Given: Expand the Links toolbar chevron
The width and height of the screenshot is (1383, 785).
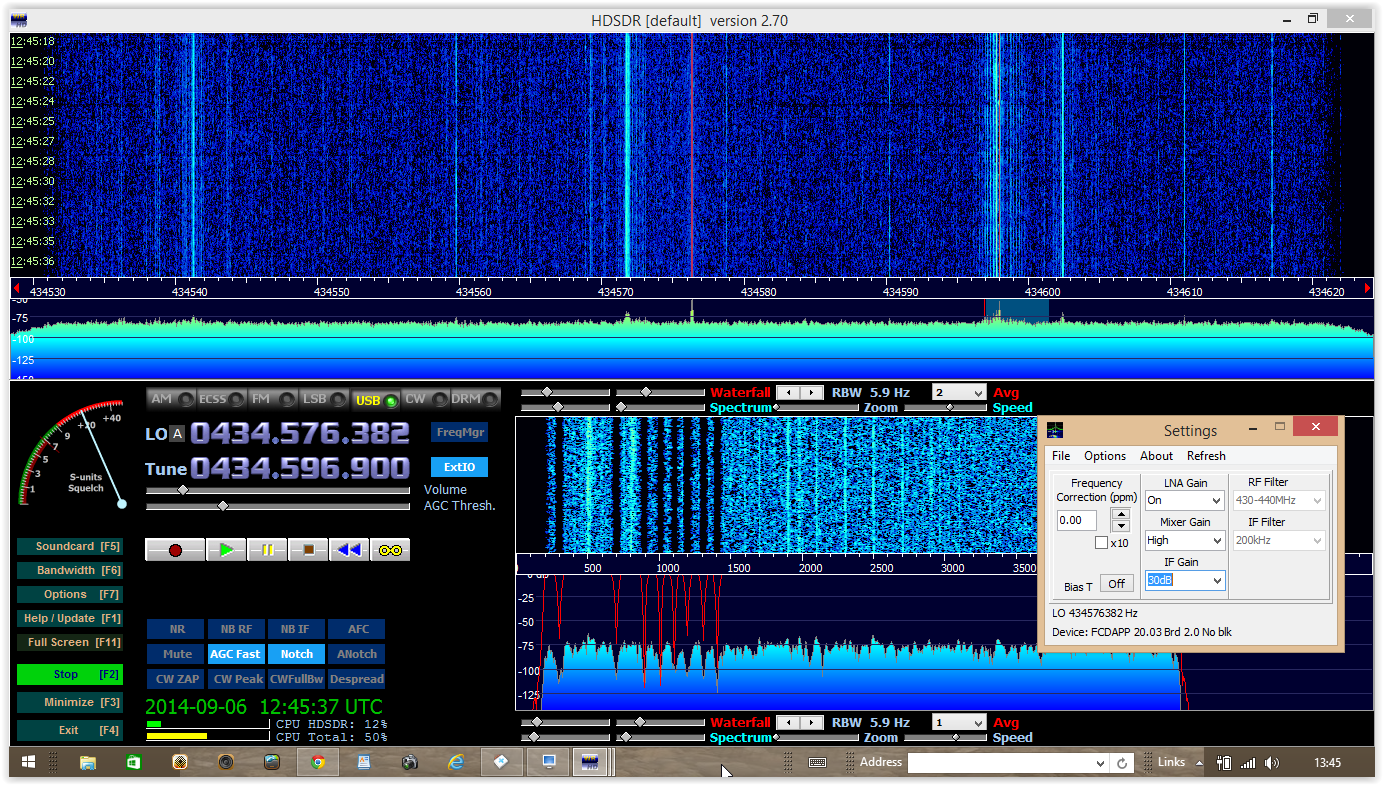Looking at the screenshot, I should coord(1197,762).
